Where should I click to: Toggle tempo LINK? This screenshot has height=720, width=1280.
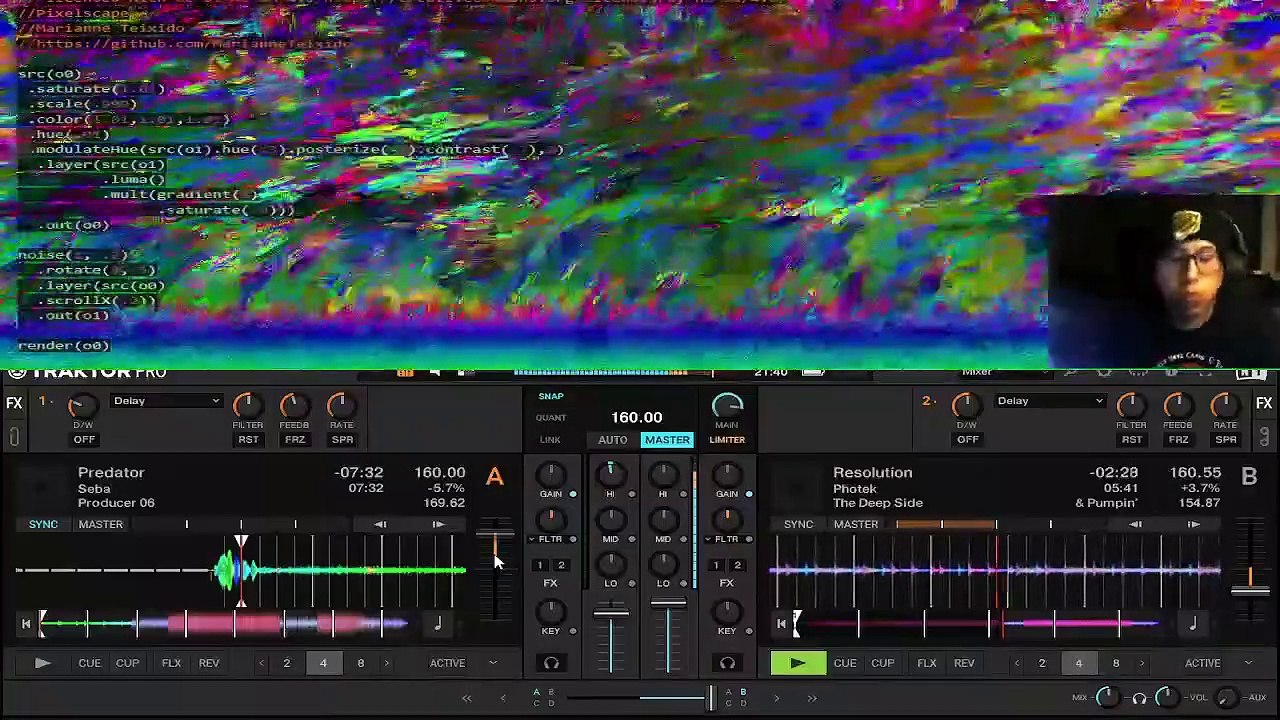pos(550,440)
